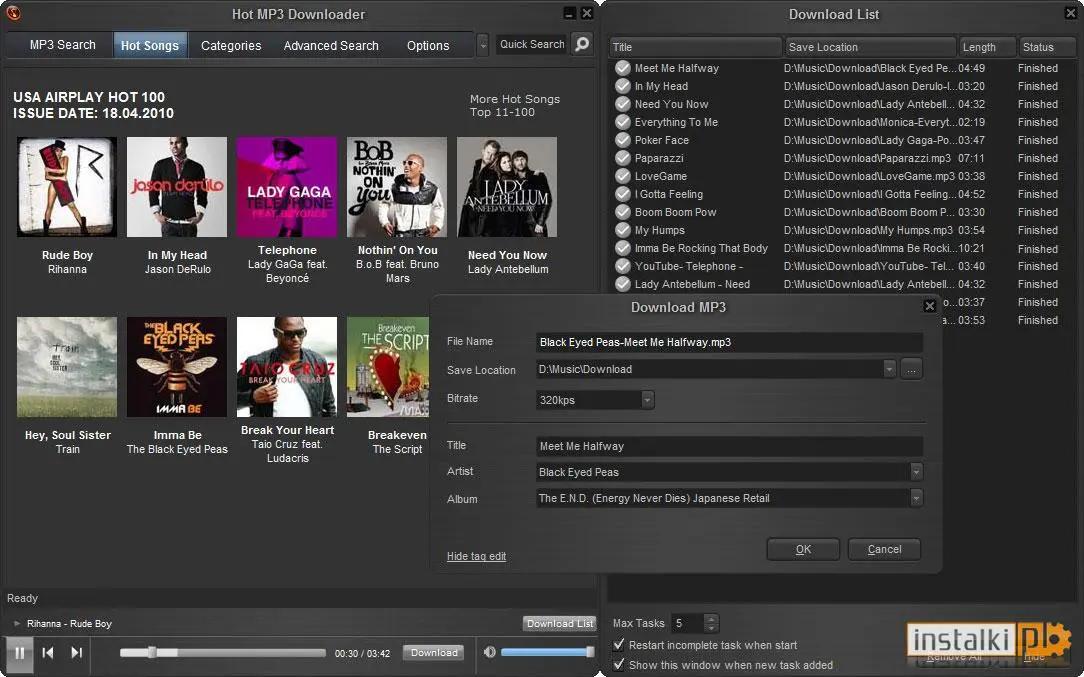Click the check icon beside Need You Now
Screen dimensions: 1084x677
623,104
